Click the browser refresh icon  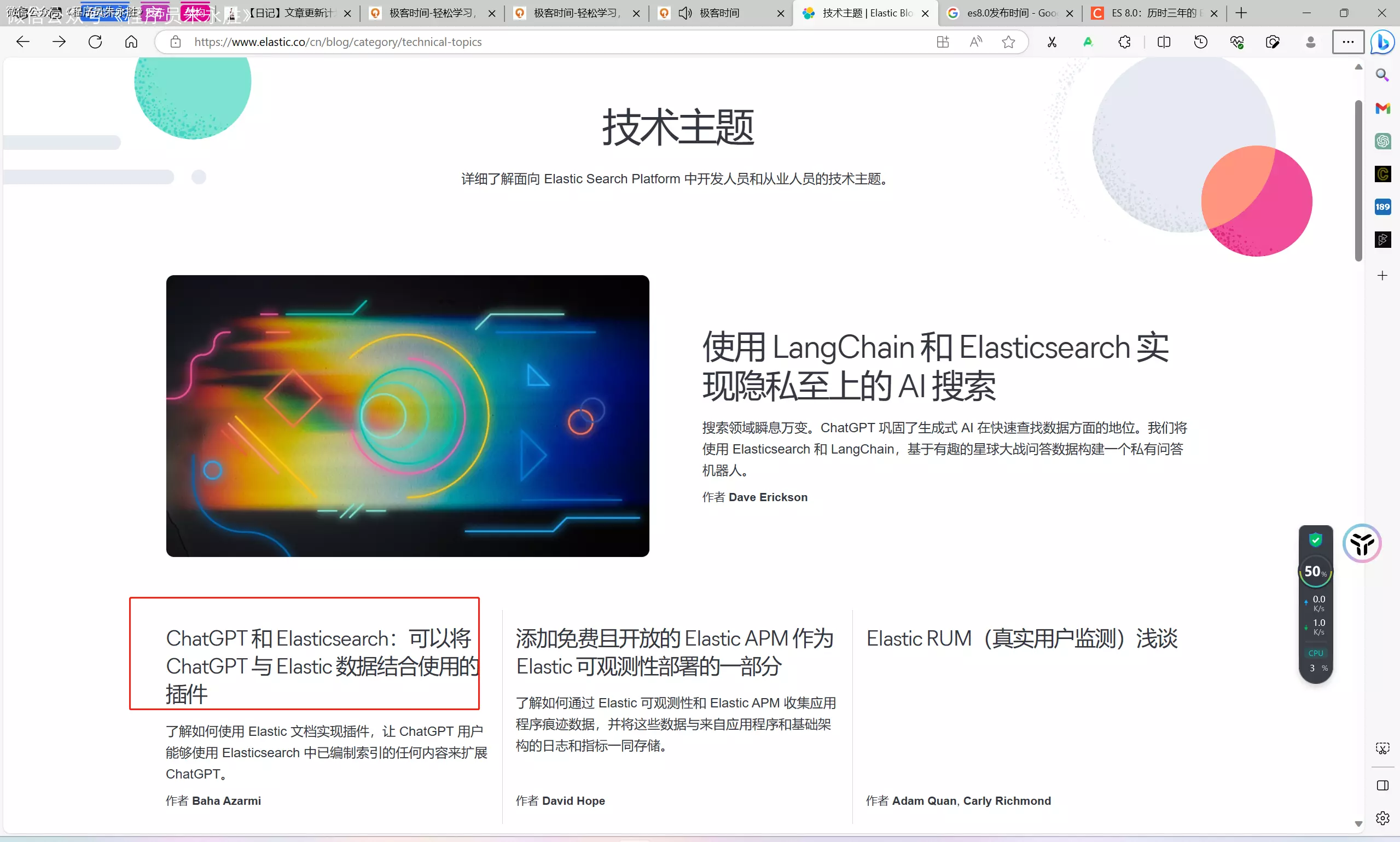[x=95, y=42]
